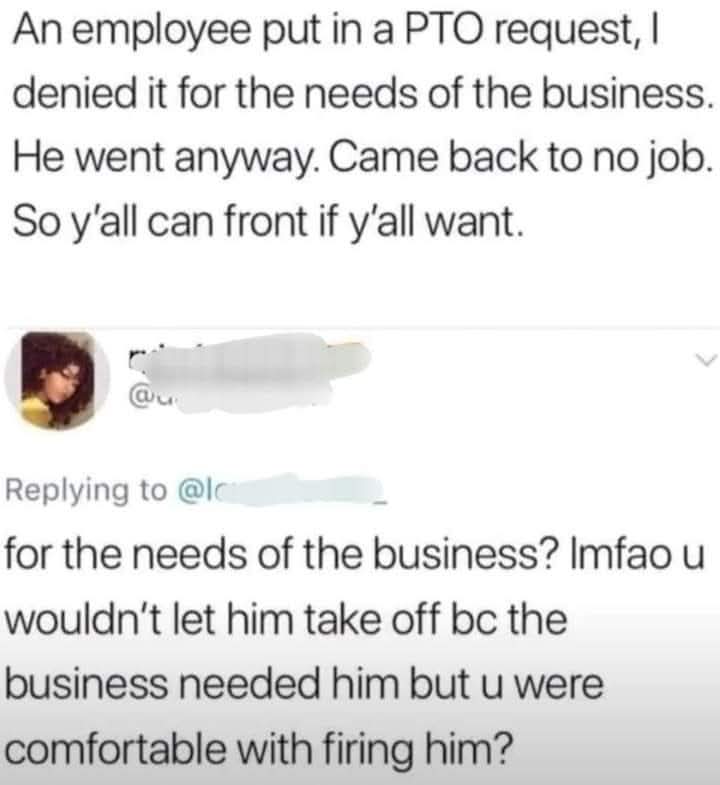Click reply line 'business needed him but u were'
The height and width of the screenshot is (785, 720).
click(304, 684)
